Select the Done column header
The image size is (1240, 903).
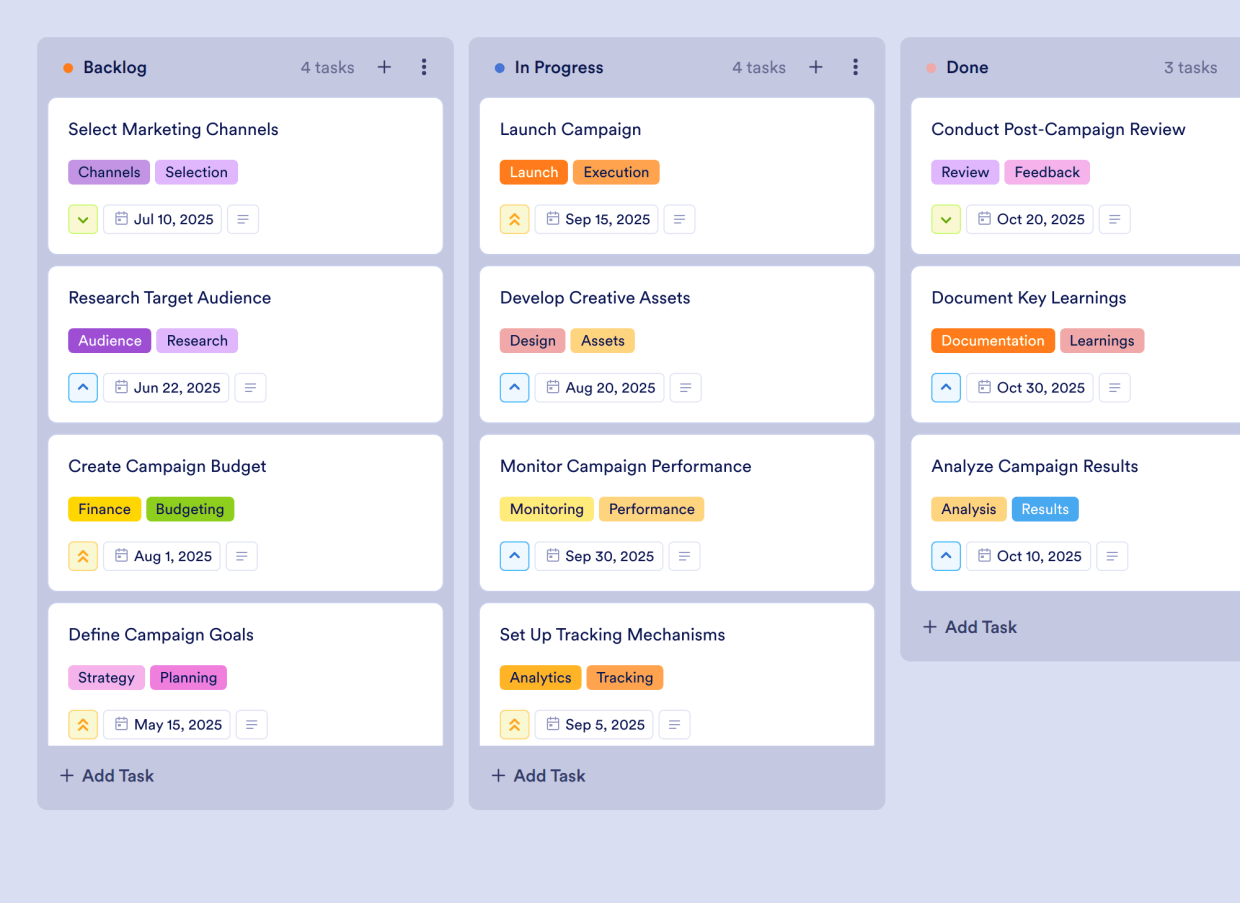[x=967, y=67]
